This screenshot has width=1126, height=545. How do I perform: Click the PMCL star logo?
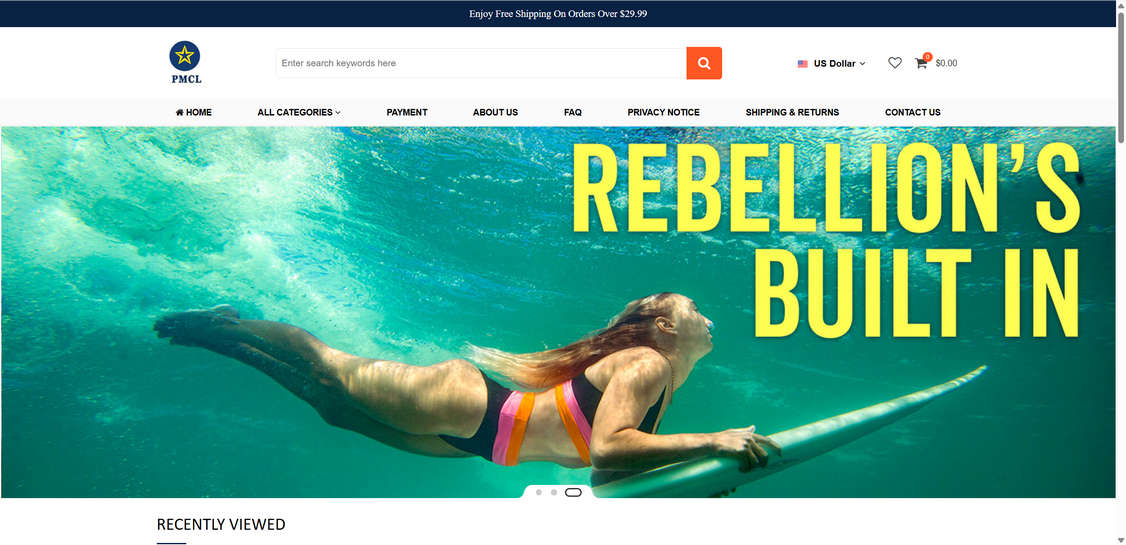pyautogui.click(x=185, y=63)
